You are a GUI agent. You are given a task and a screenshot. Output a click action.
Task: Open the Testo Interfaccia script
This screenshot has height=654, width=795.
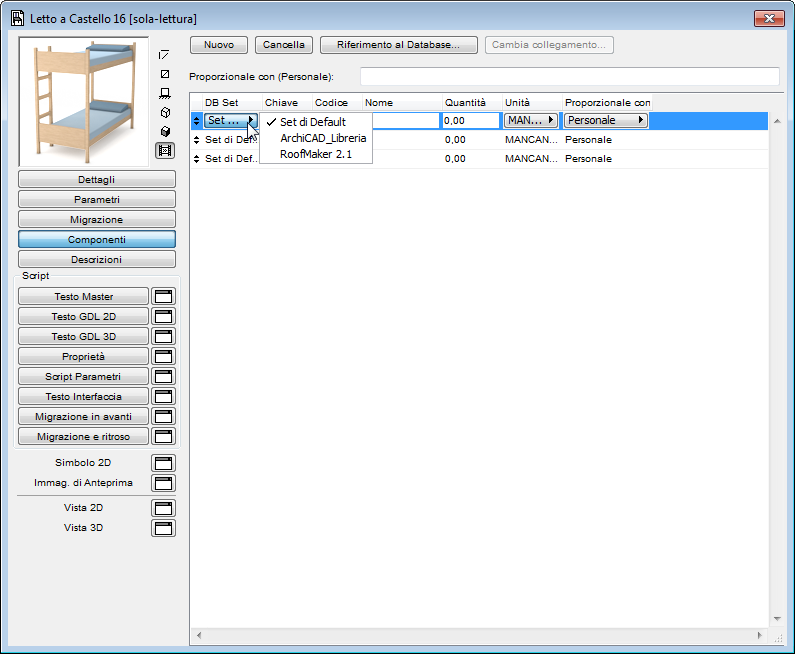84,396
